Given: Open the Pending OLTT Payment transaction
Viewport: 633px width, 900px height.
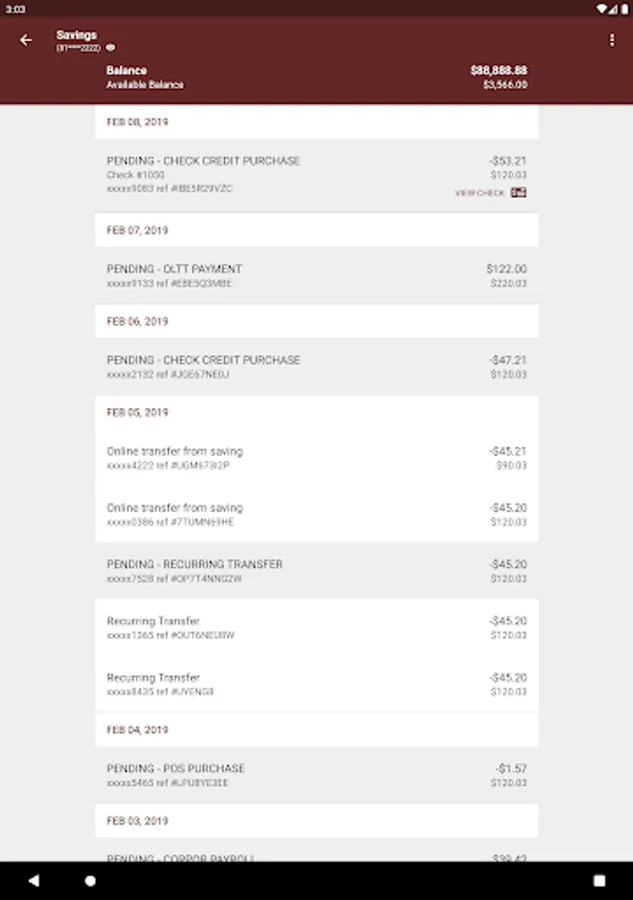Looking at the screenshot, I should point(316,276).
